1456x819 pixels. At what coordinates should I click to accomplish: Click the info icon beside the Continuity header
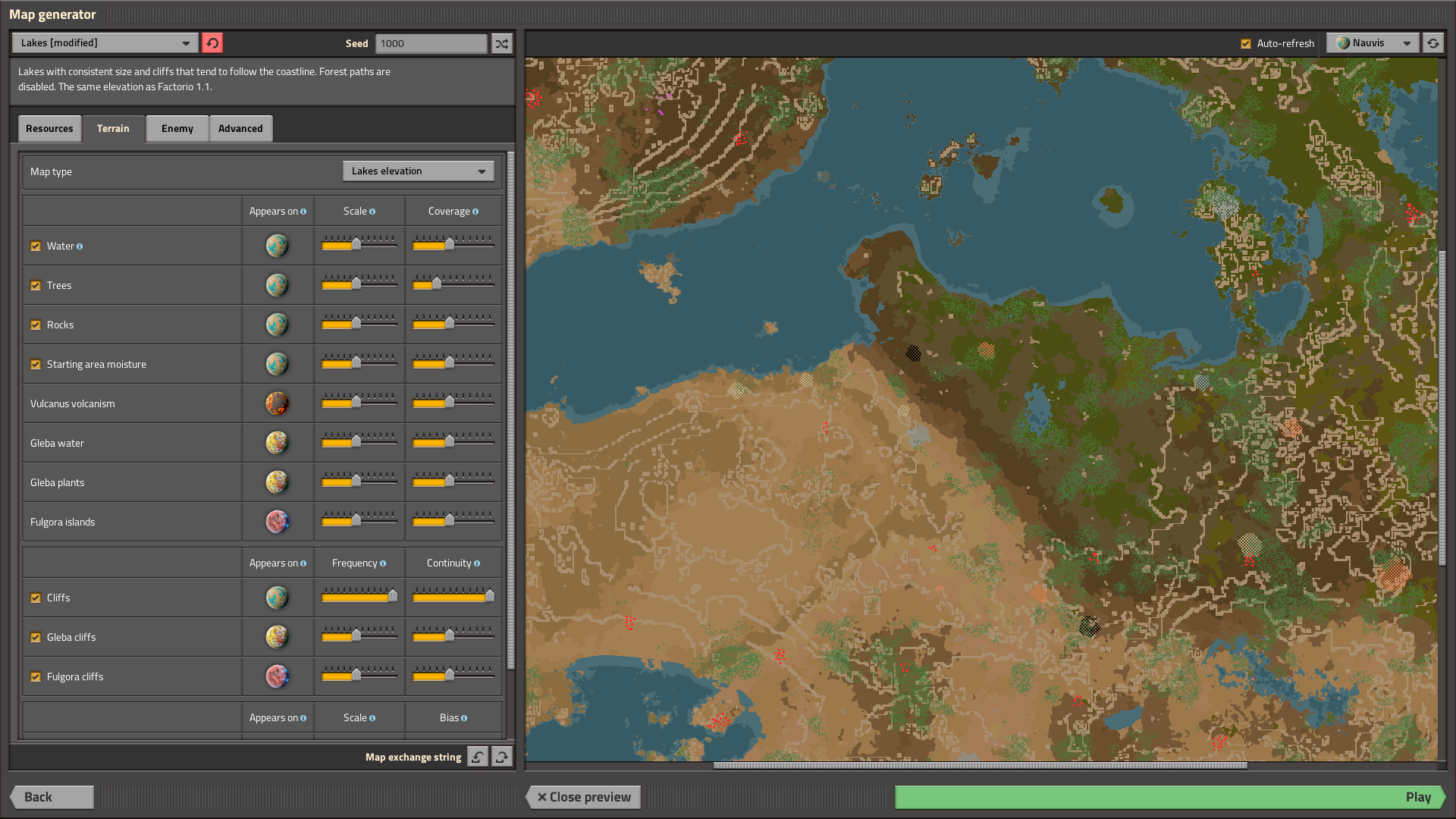coord(477,563)
